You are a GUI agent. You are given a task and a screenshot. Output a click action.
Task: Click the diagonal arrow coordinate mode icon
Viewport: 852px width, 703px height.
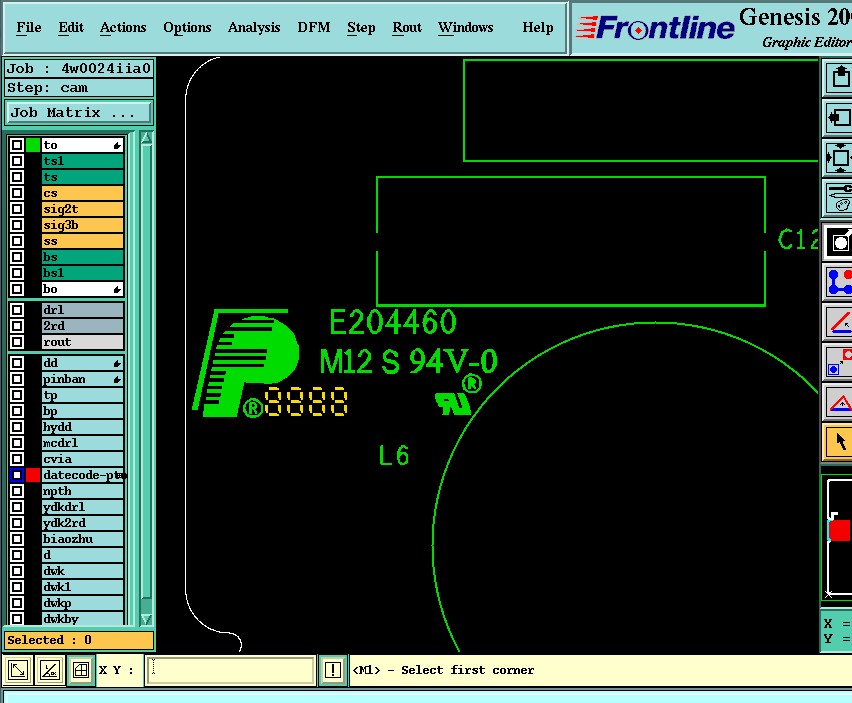click(18, 670)
